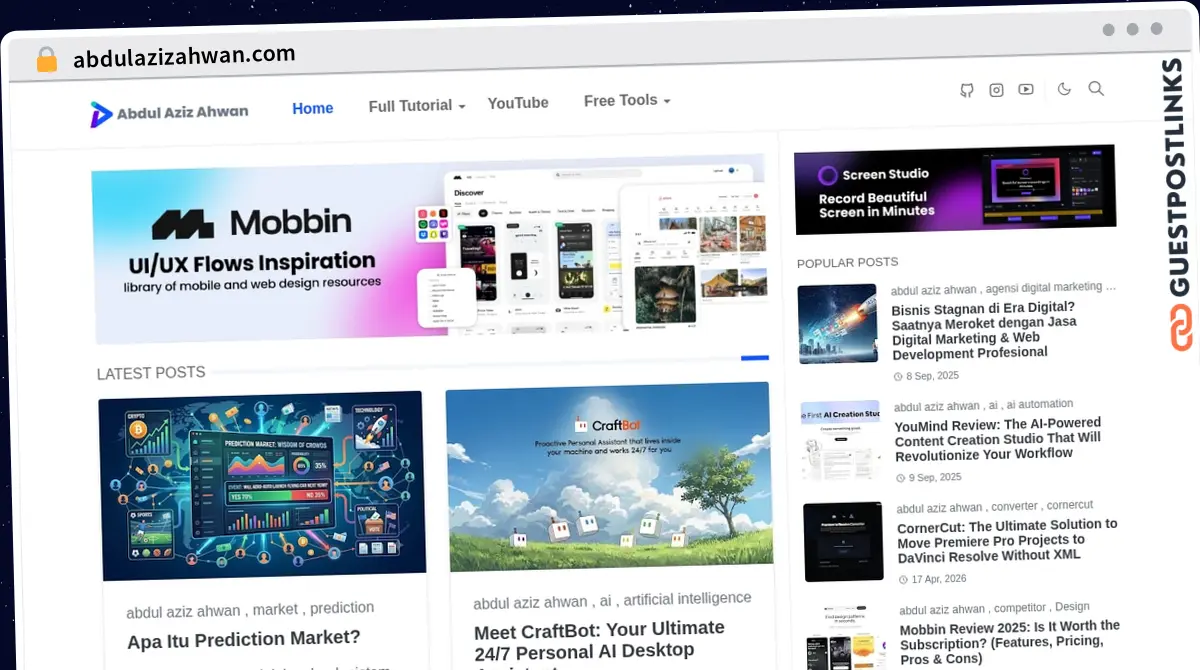Open site search with the magnifier icon
This screenshot has width=1200, height=670.
(x=1096, y=88)
